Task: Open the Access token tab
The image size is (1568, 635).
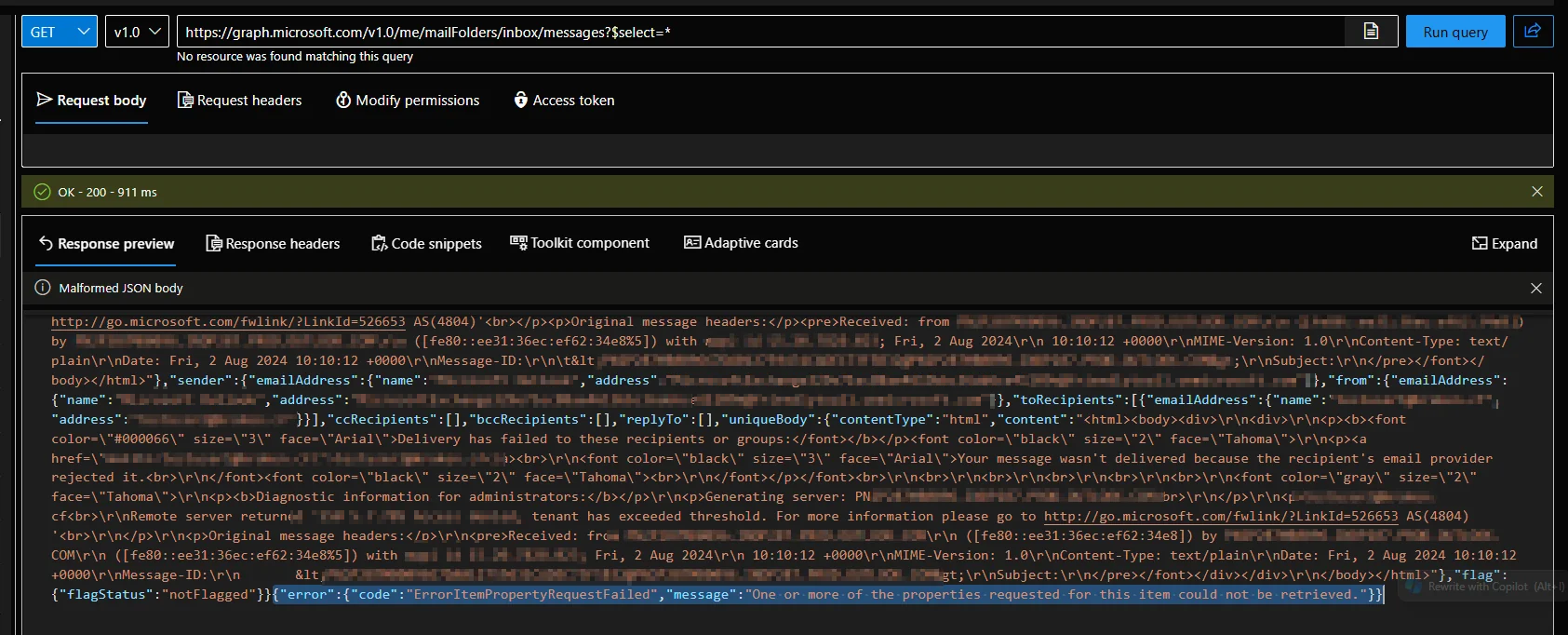Action: point(564,101)
